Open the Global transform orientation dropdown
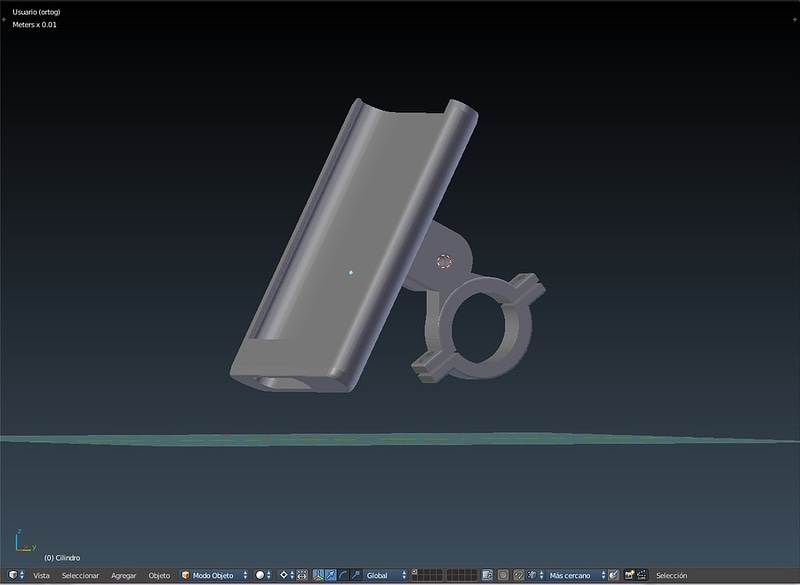The image size is (800, 585). (385, 575)
